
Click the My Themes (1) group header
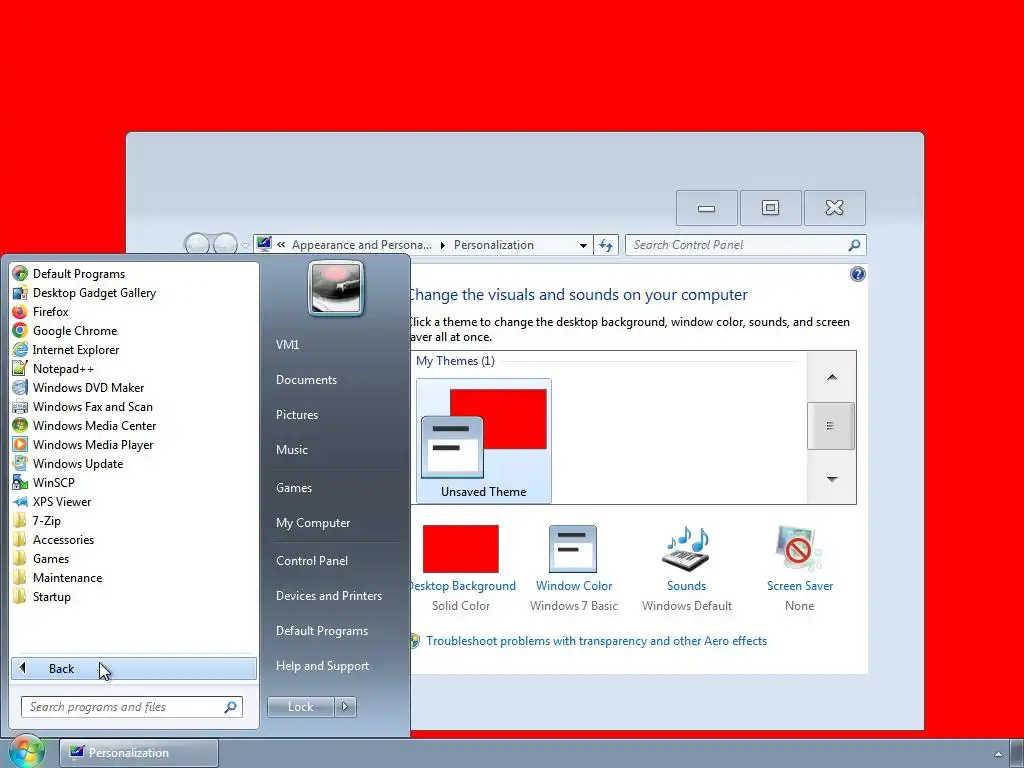click(x=455, y=360)
